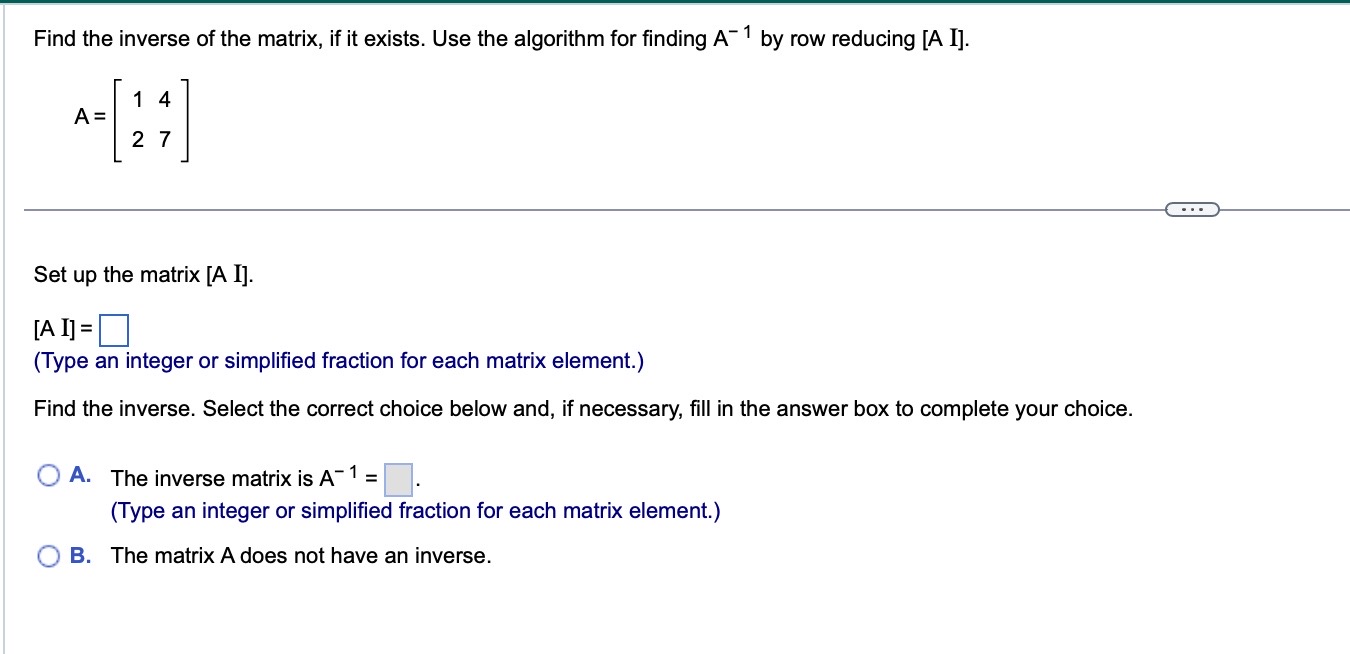Click the blue label B next to choice B

click(x=77, y=555)
